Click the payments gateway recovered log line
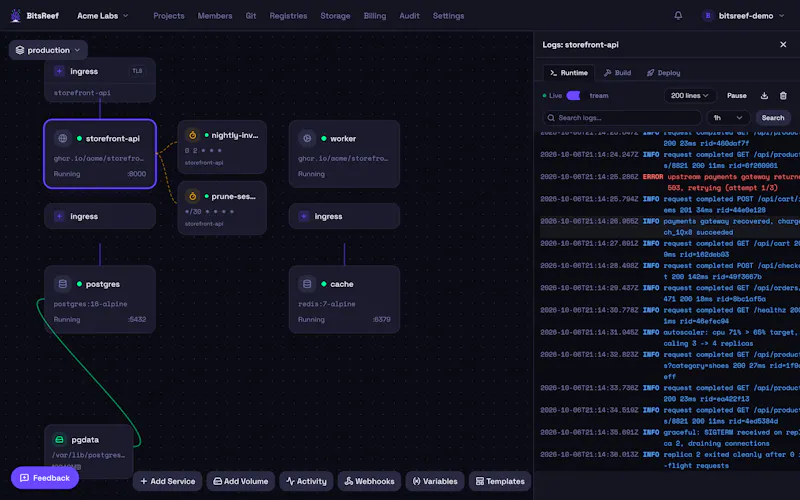Screen dimensions: 800x500 670,227
